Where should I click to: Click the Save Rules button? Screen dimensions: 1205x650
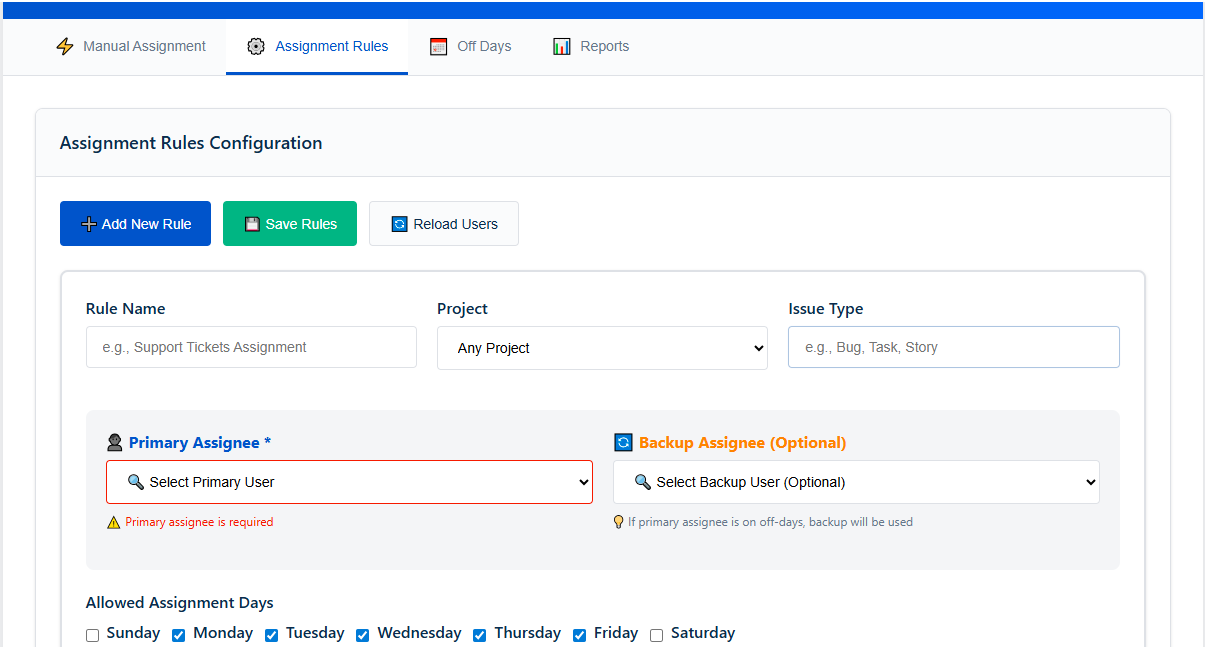click(290, 223)
